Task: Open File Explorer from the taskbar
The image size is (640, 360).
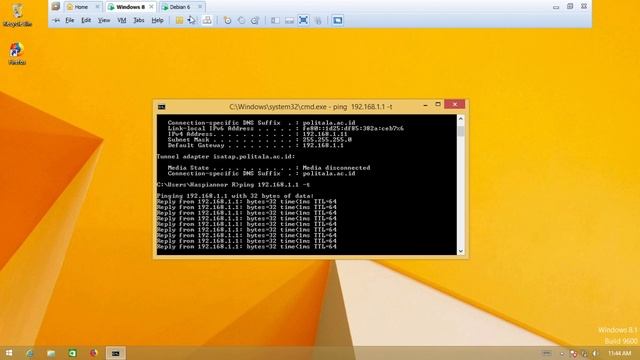Action: (51, 353)
